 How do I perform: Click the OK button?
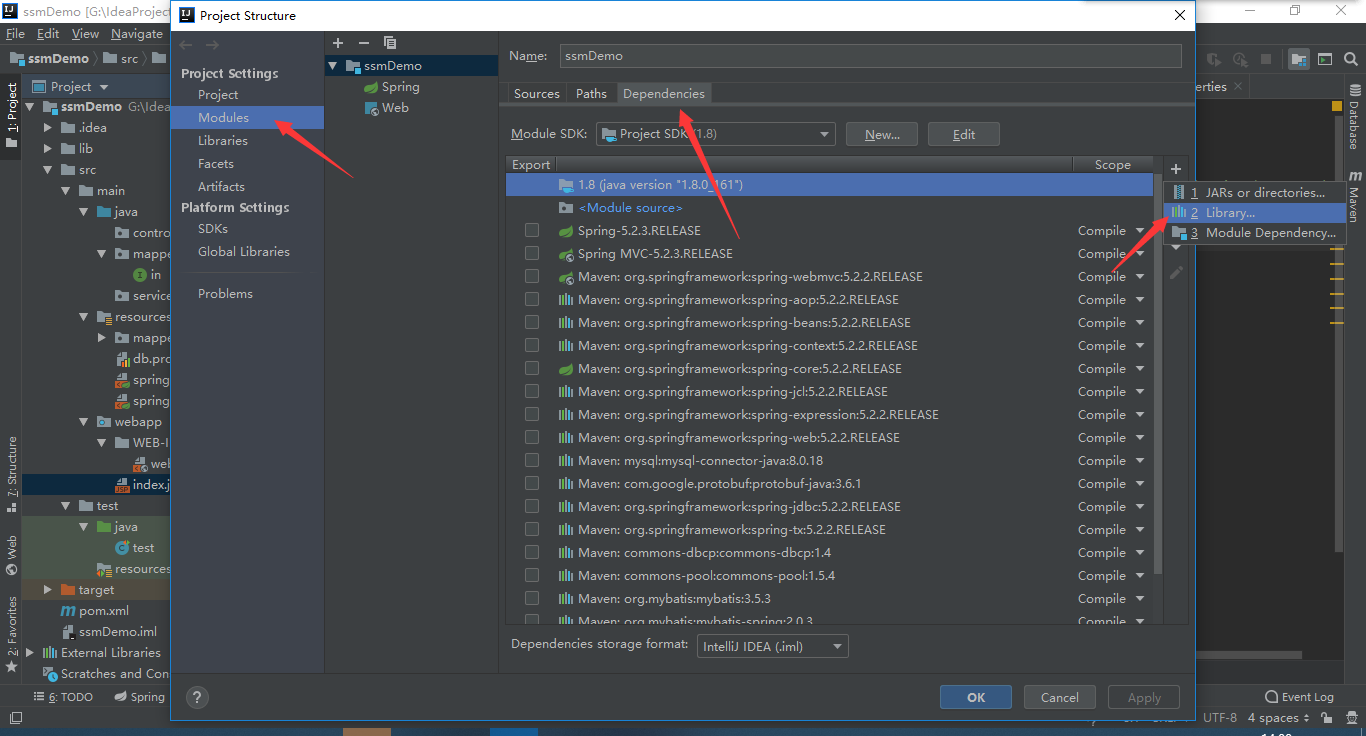point(976,697)
